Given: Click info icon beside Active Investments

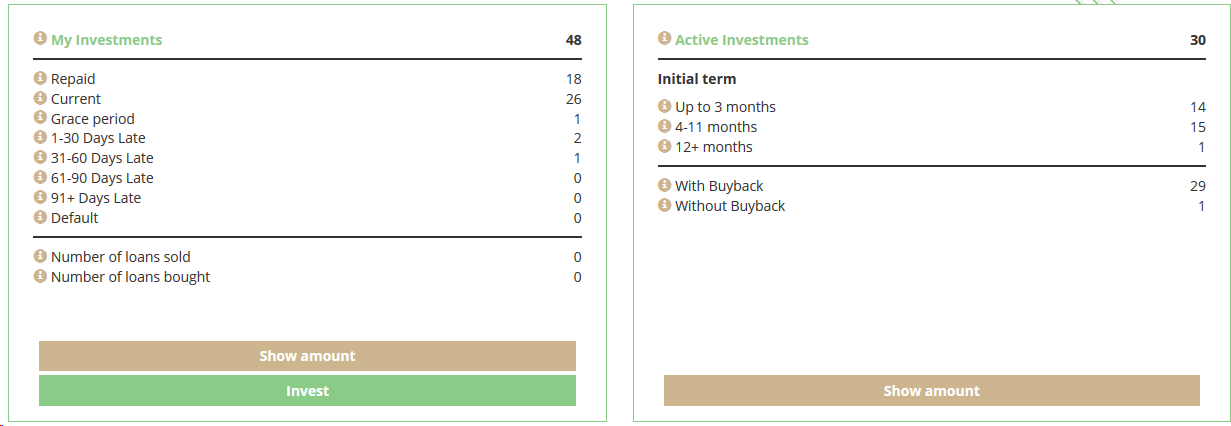Looking at the screenshot, I should coord(665,39).
